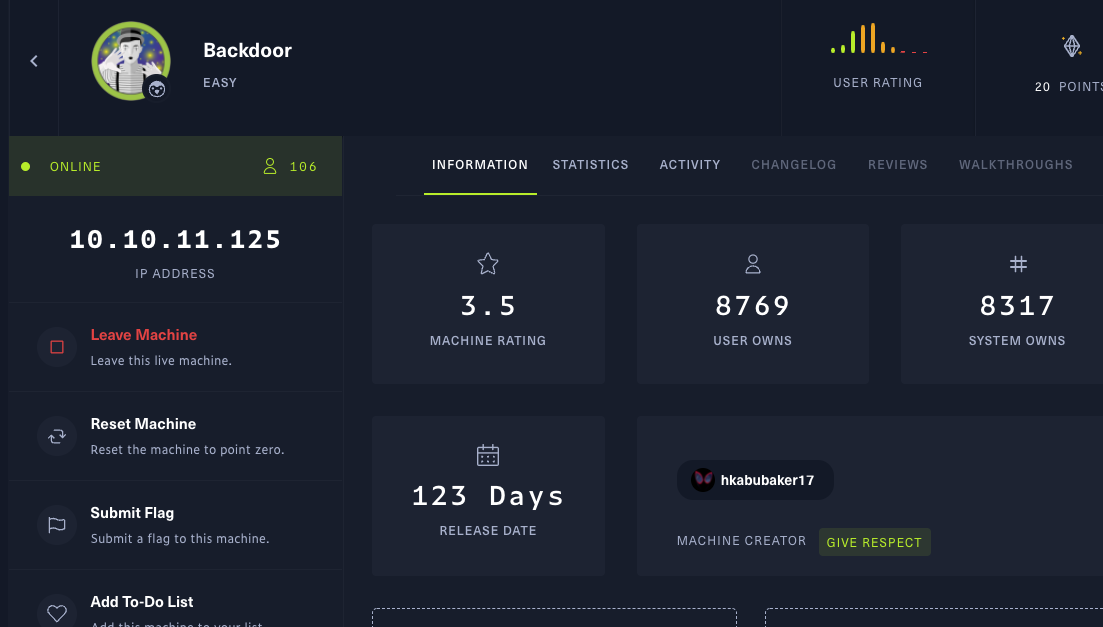
Task: Click the EASY difficulty label
Action: click(220, 82)
